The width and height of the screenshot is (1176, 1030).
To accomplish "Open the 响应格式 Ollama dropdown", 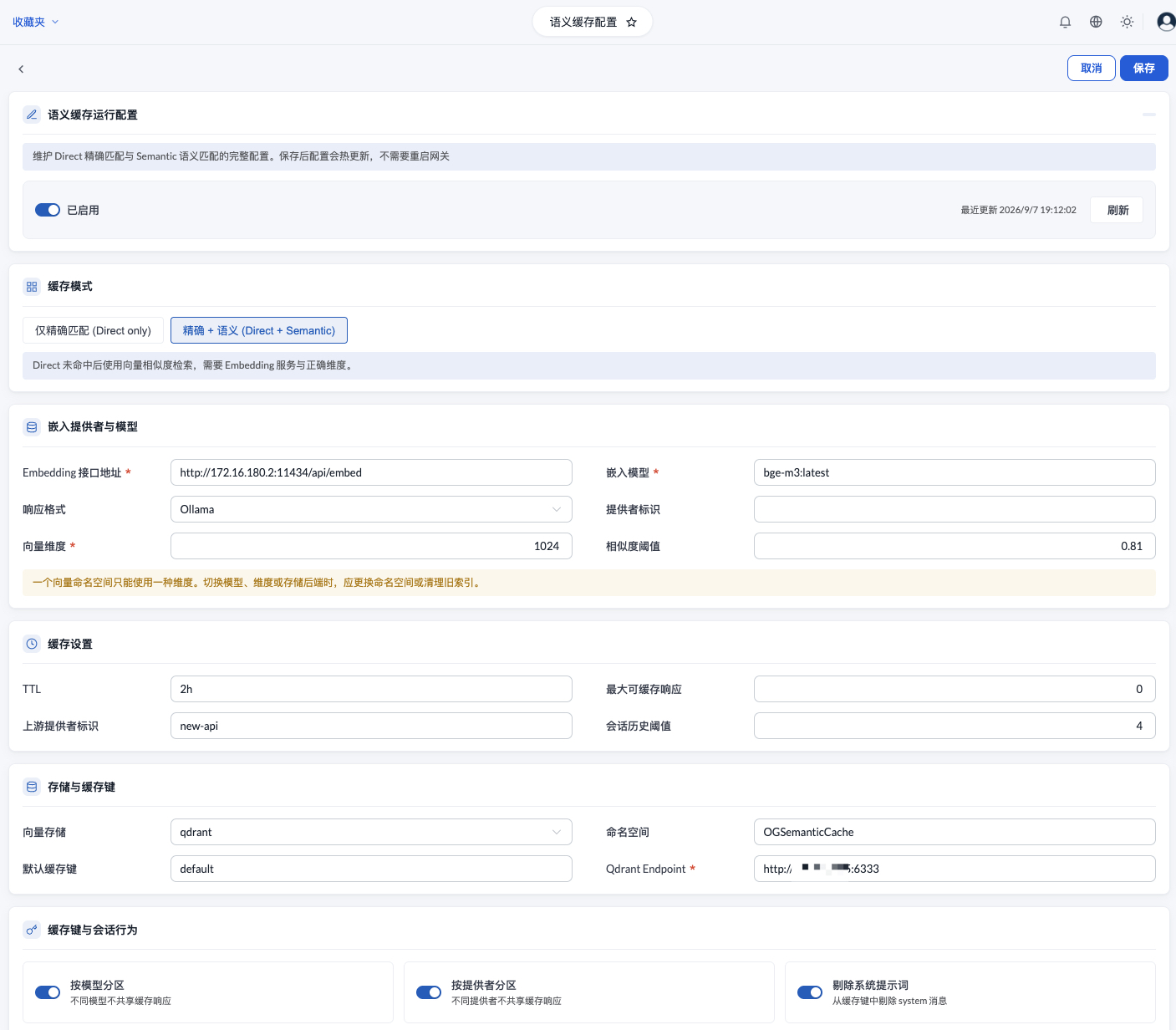I will pyautogui.click(x=371, y=509).
